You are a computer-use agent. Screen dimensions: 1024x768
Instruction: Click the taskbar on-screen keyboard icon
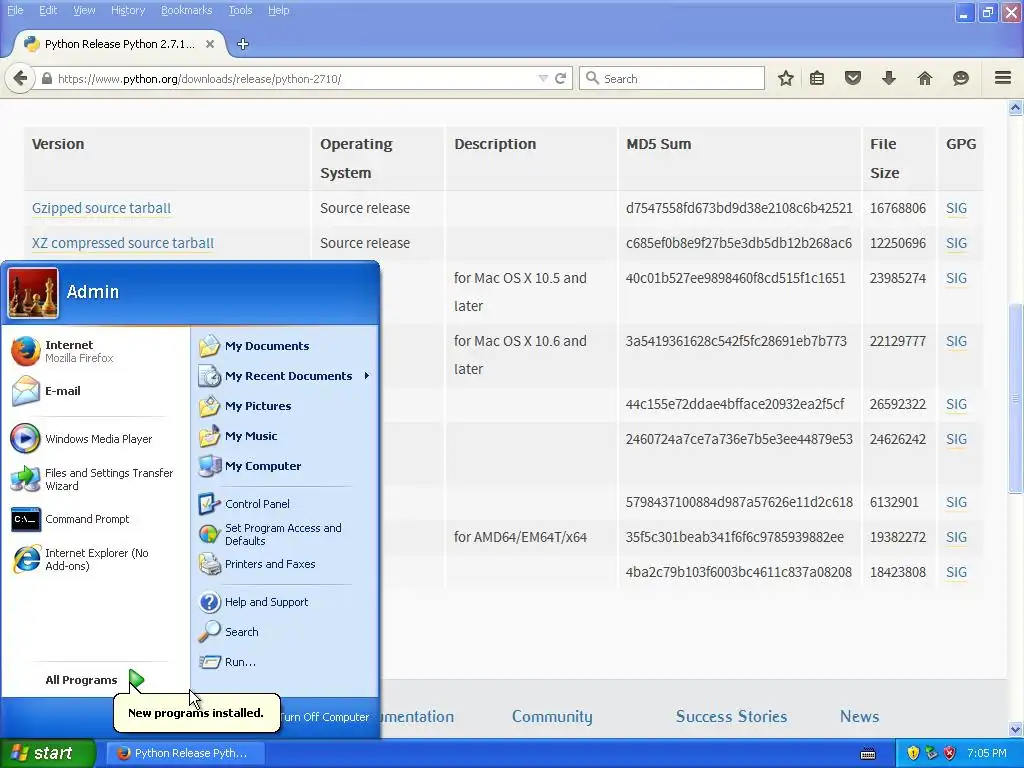tap(868, 754)
